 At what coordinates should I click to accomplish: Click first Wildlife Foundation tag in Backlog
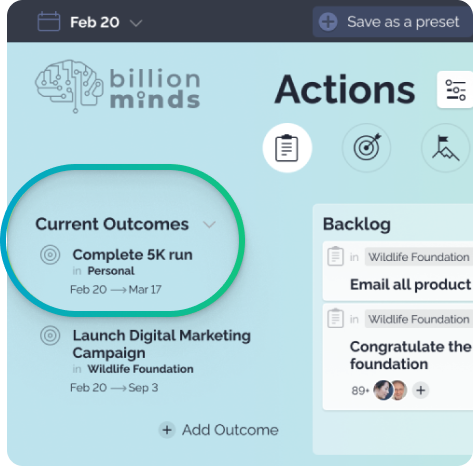pyautogui.click(x=419, y=257)
